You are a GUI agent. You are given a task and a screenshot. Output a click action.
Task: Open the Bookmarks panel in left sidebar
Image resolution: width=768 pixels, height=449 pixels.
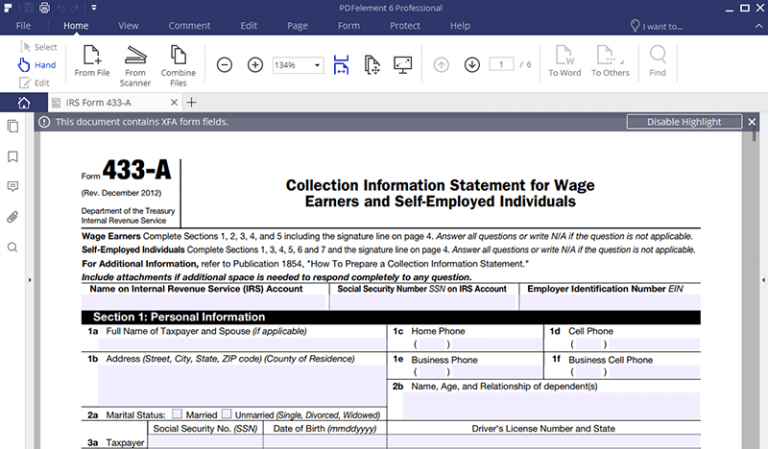13,157
